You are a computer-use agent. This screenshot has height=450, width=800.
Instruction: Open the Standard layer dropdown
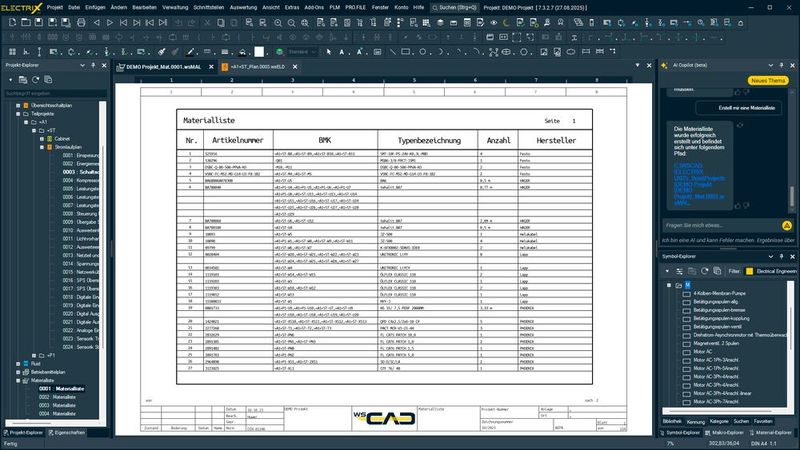pyautogui.click(x=302, y=52)
